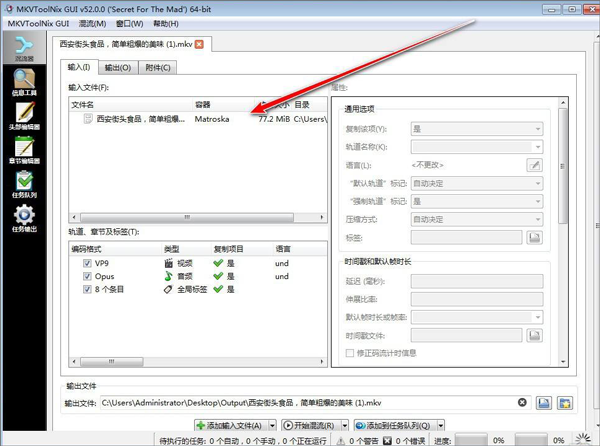Click the global tags tag icon
Screen dimensions: 600x446
(168, 289)
